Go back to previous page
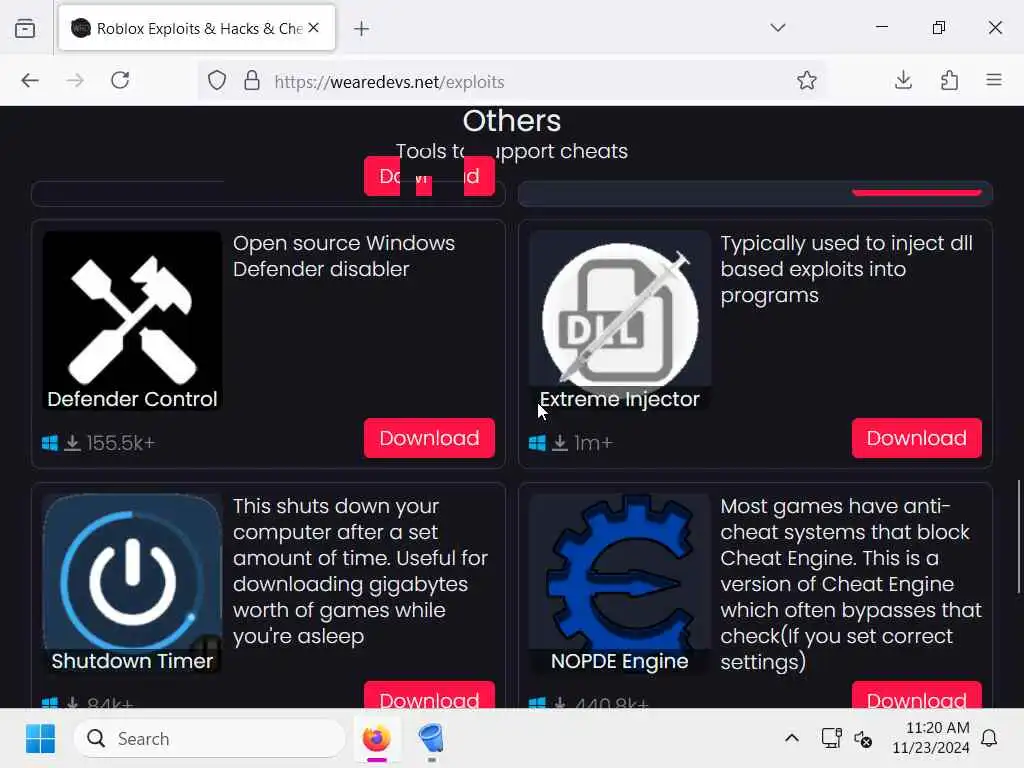This screenshot has width=1024, height=768. pyautogui.click(x=30, y=80)
